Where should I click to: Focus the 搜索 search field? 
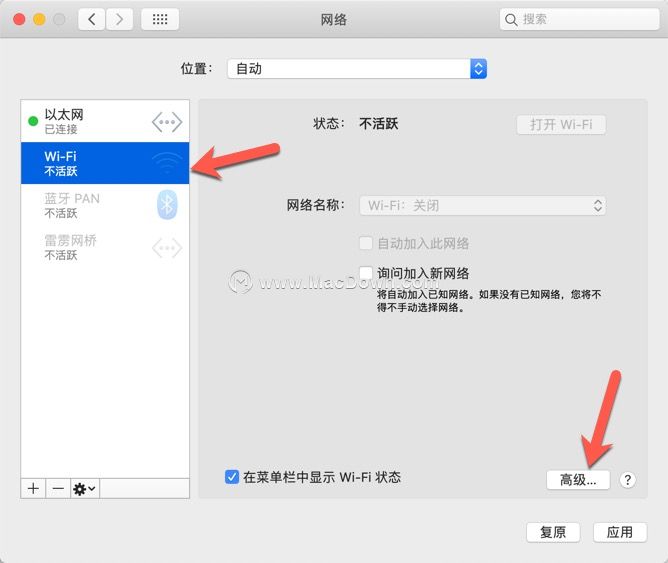[579, 20]
